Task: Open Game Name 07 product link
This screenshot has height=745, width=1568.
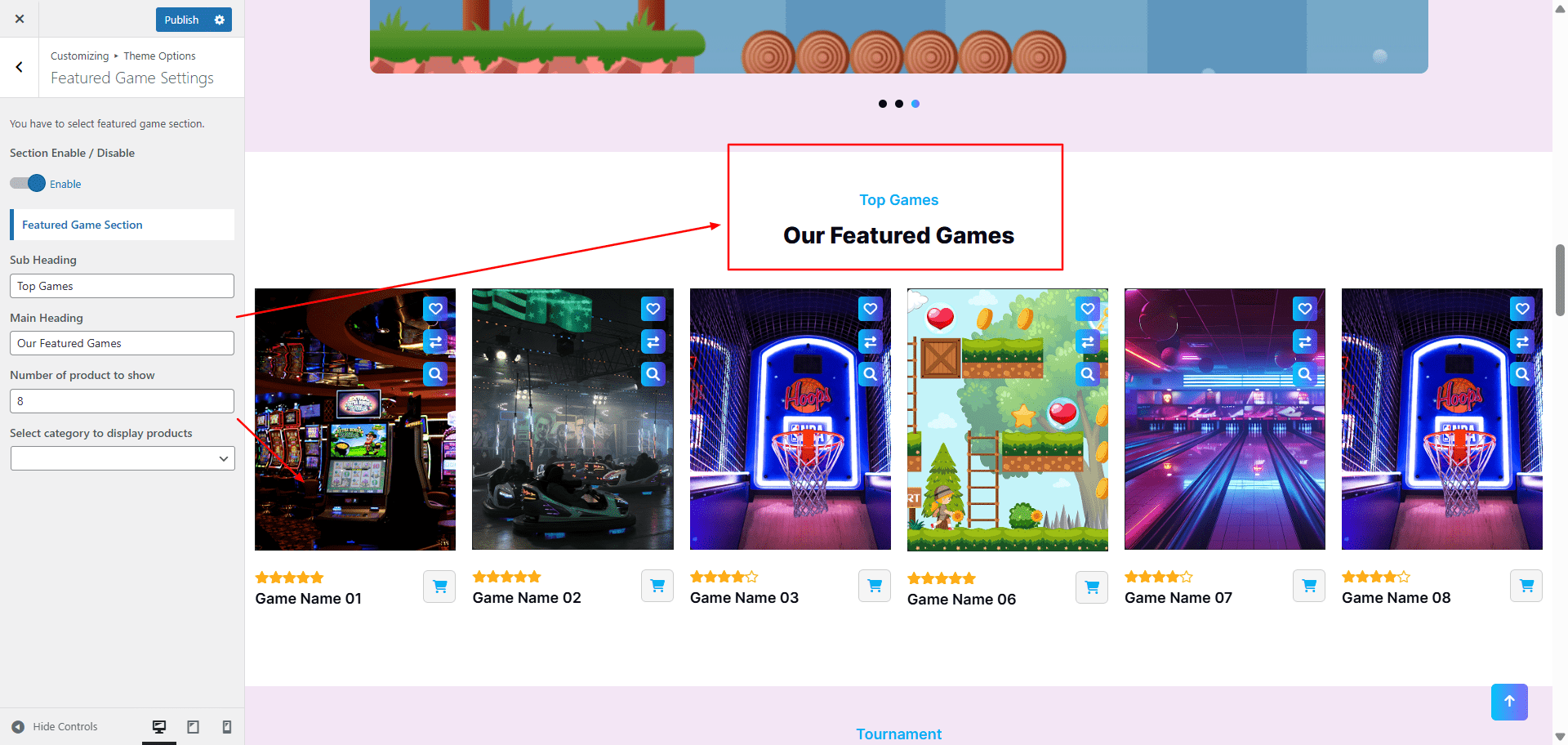Action: tap(1178, 597)
